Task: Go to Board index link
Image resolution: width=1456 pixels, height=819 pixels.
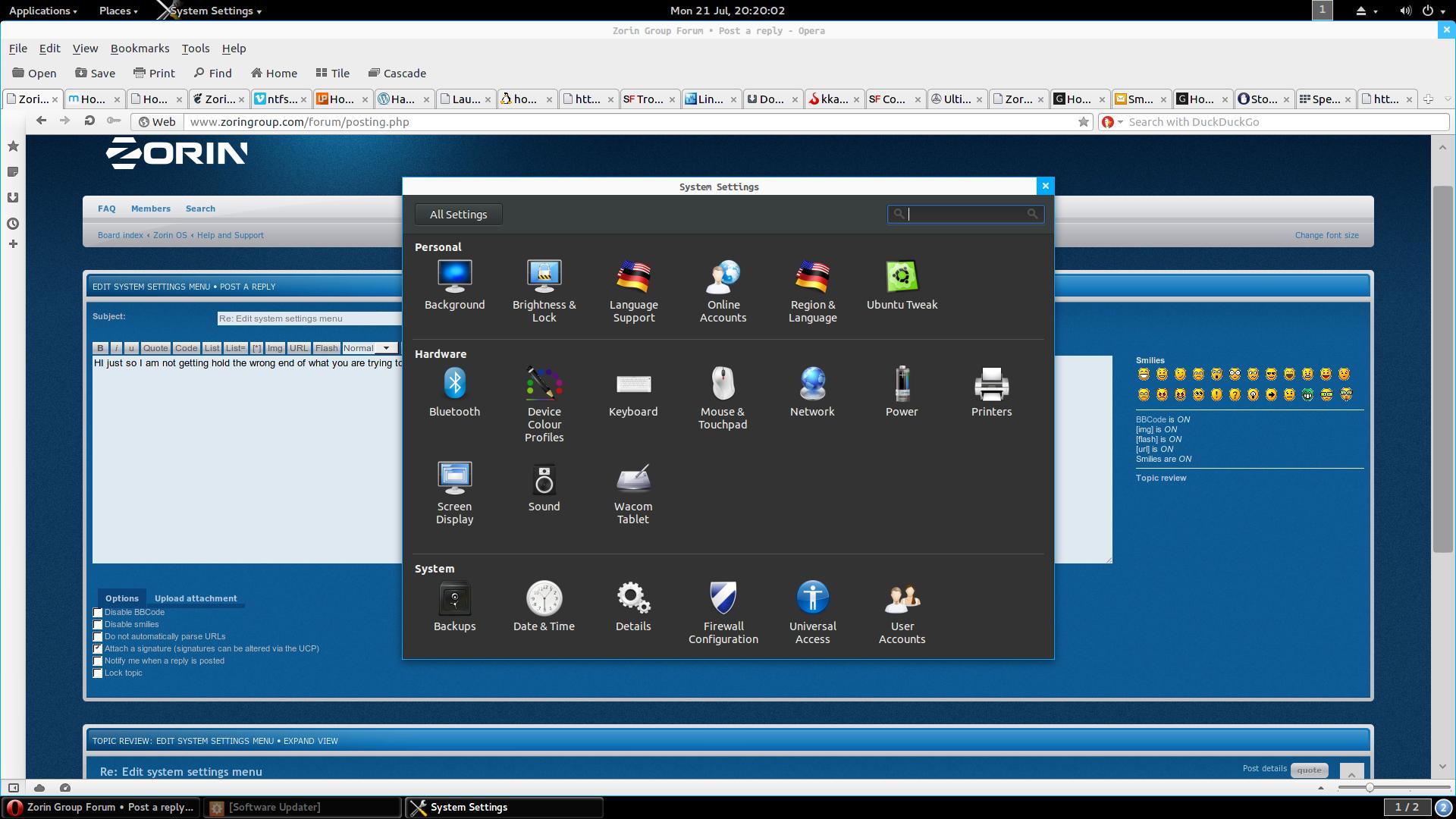Action: pos(120,235)
